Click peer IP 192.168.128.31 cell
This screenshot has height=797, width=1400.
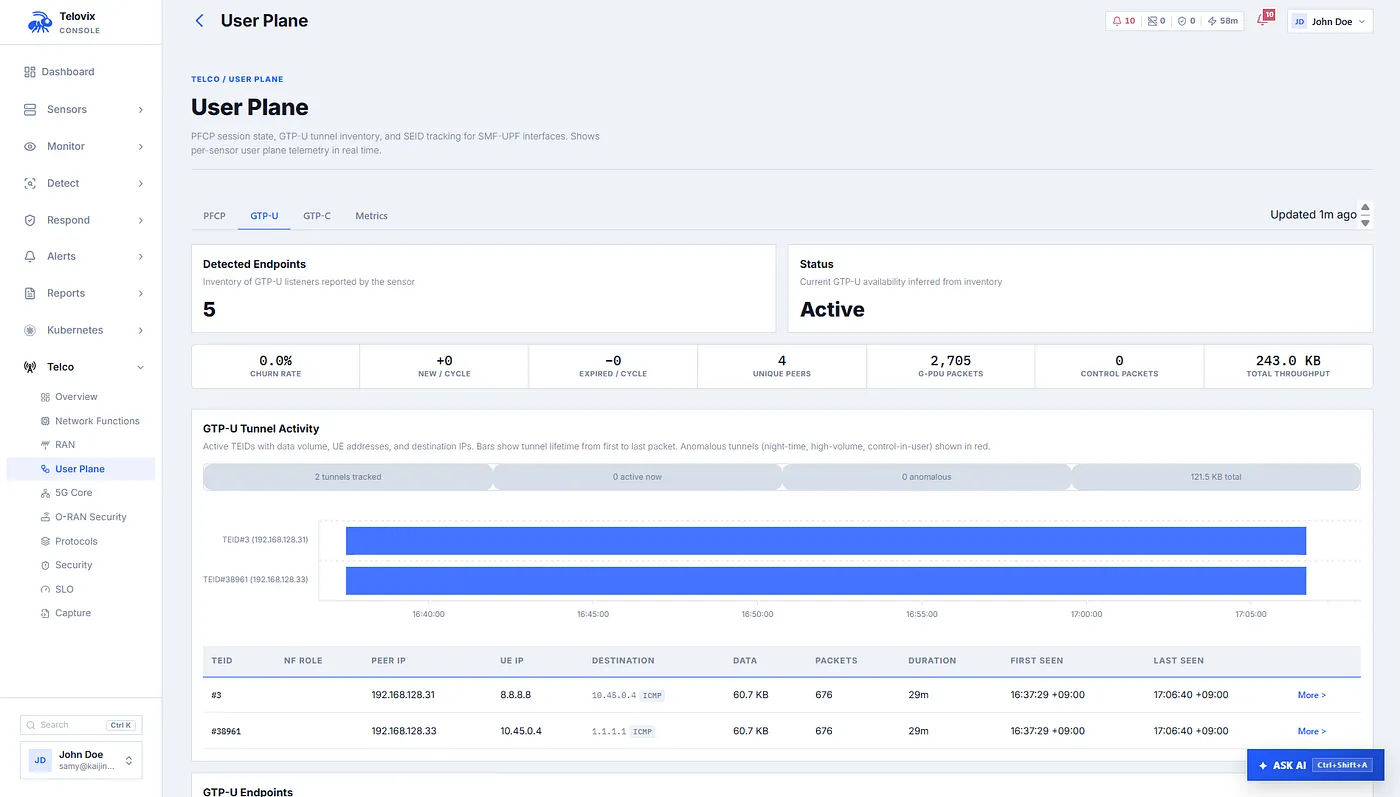[404, 695]
